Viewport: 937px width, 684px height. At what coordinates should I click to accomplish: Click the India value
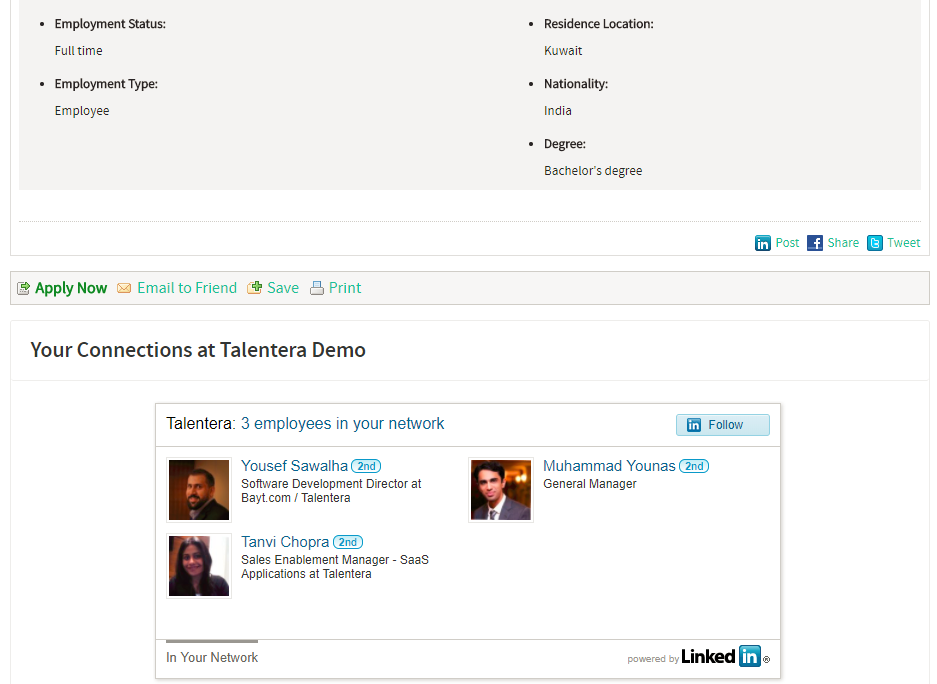pyautogui.click(x=558, y=111)
